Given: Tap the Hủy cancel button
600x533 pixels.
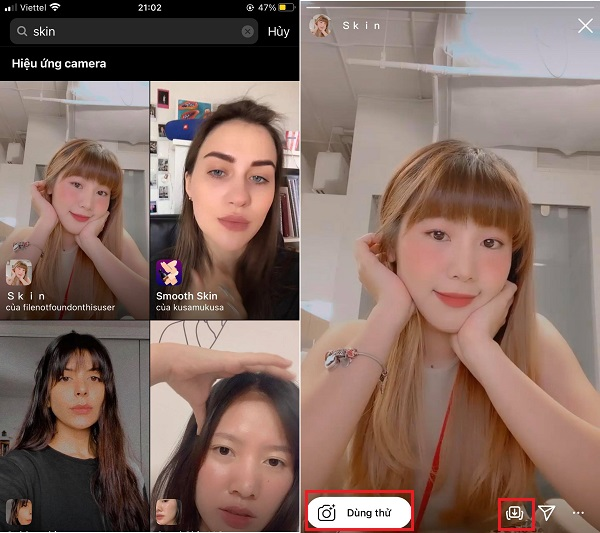Looking at the screenshot, I should point(279,31).
